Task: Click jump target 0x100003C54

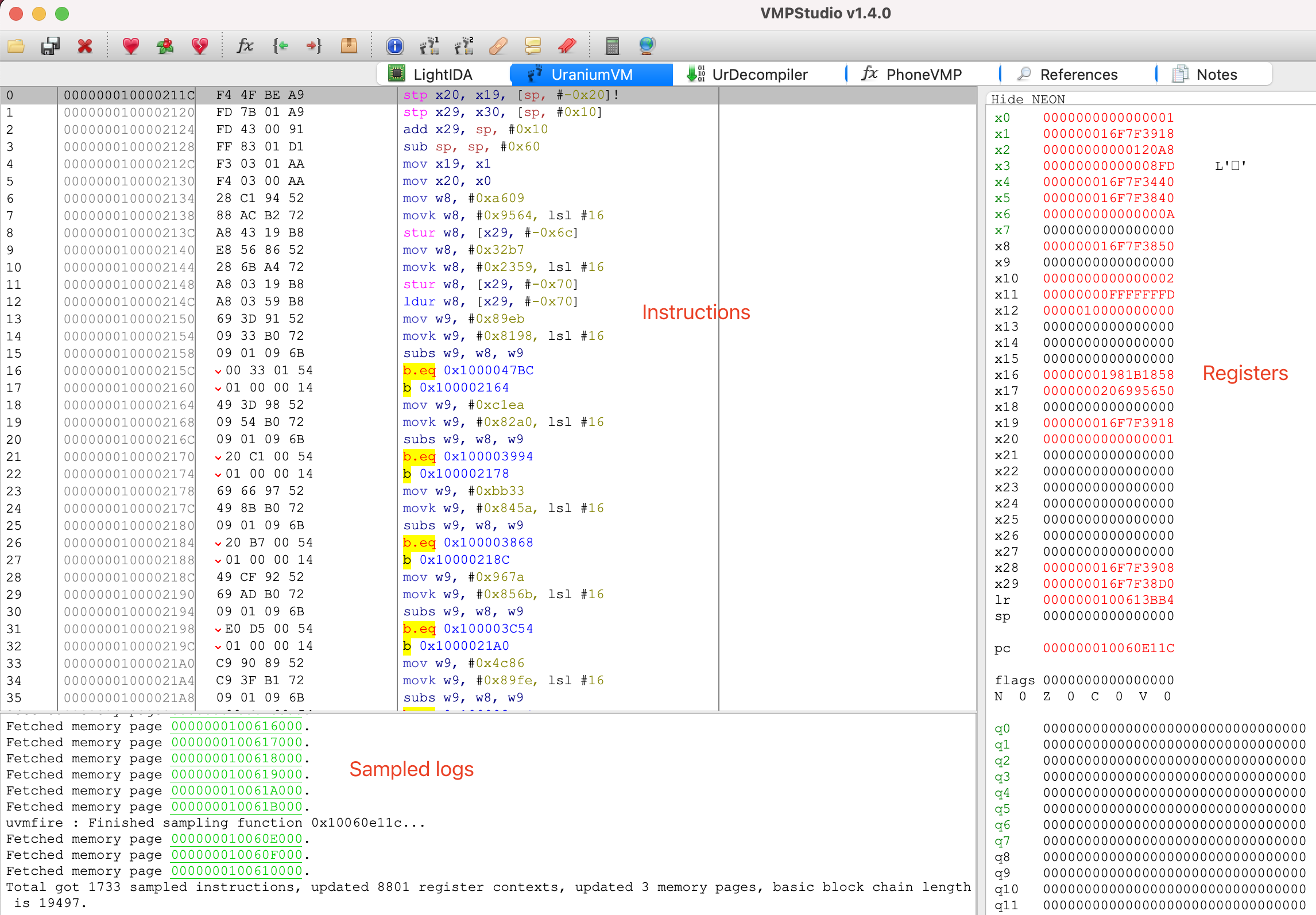Action: tap(489, 629)
